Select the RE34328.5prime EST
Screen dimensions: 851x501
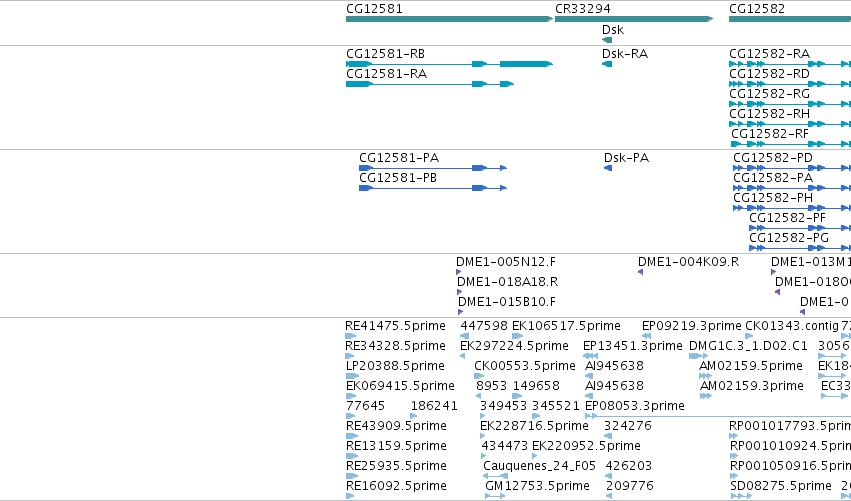tap(395, 346)
